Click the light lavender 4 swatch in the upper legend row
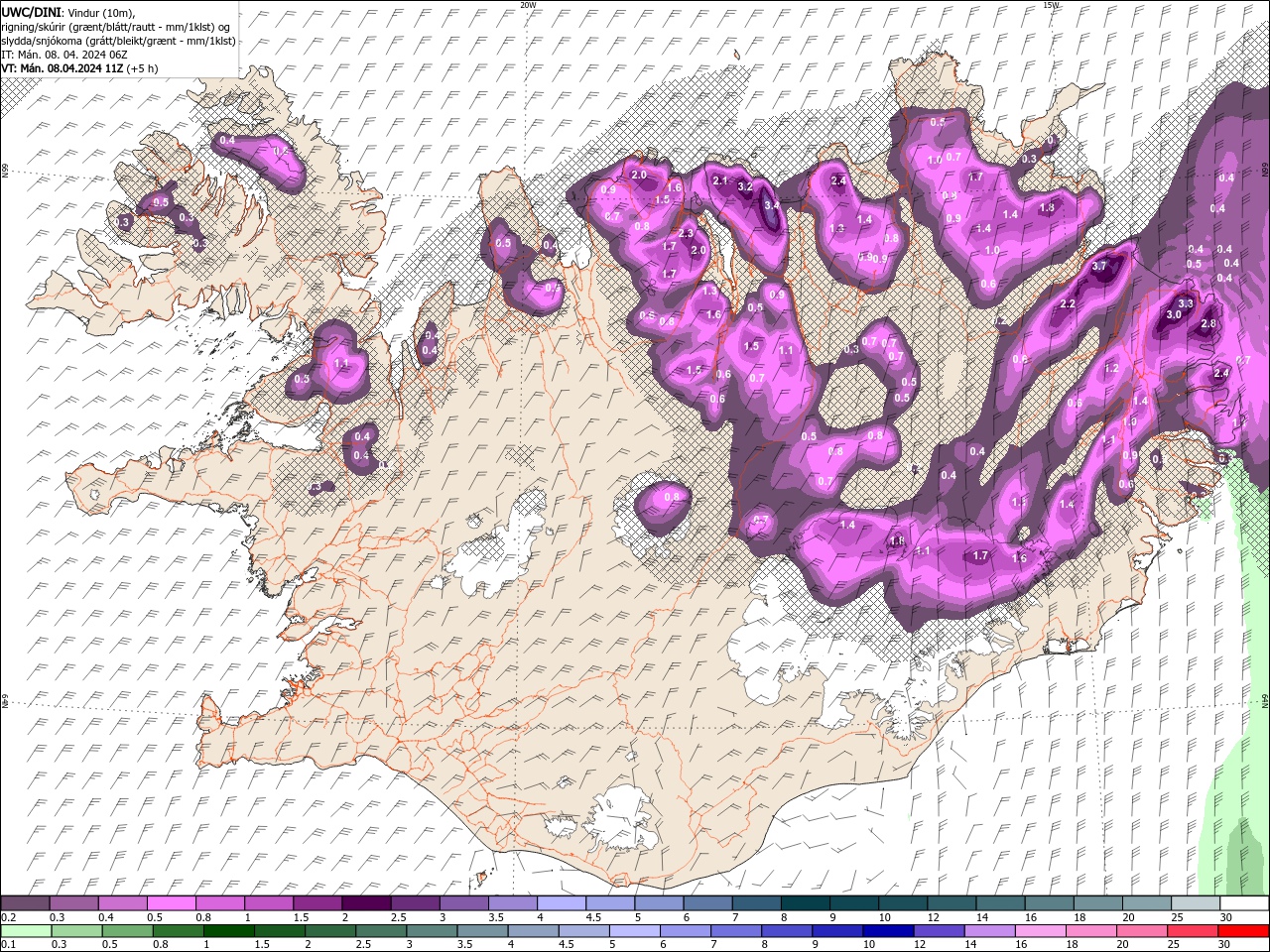Screen dimensions: 1270x952 (x=561, y=903)
